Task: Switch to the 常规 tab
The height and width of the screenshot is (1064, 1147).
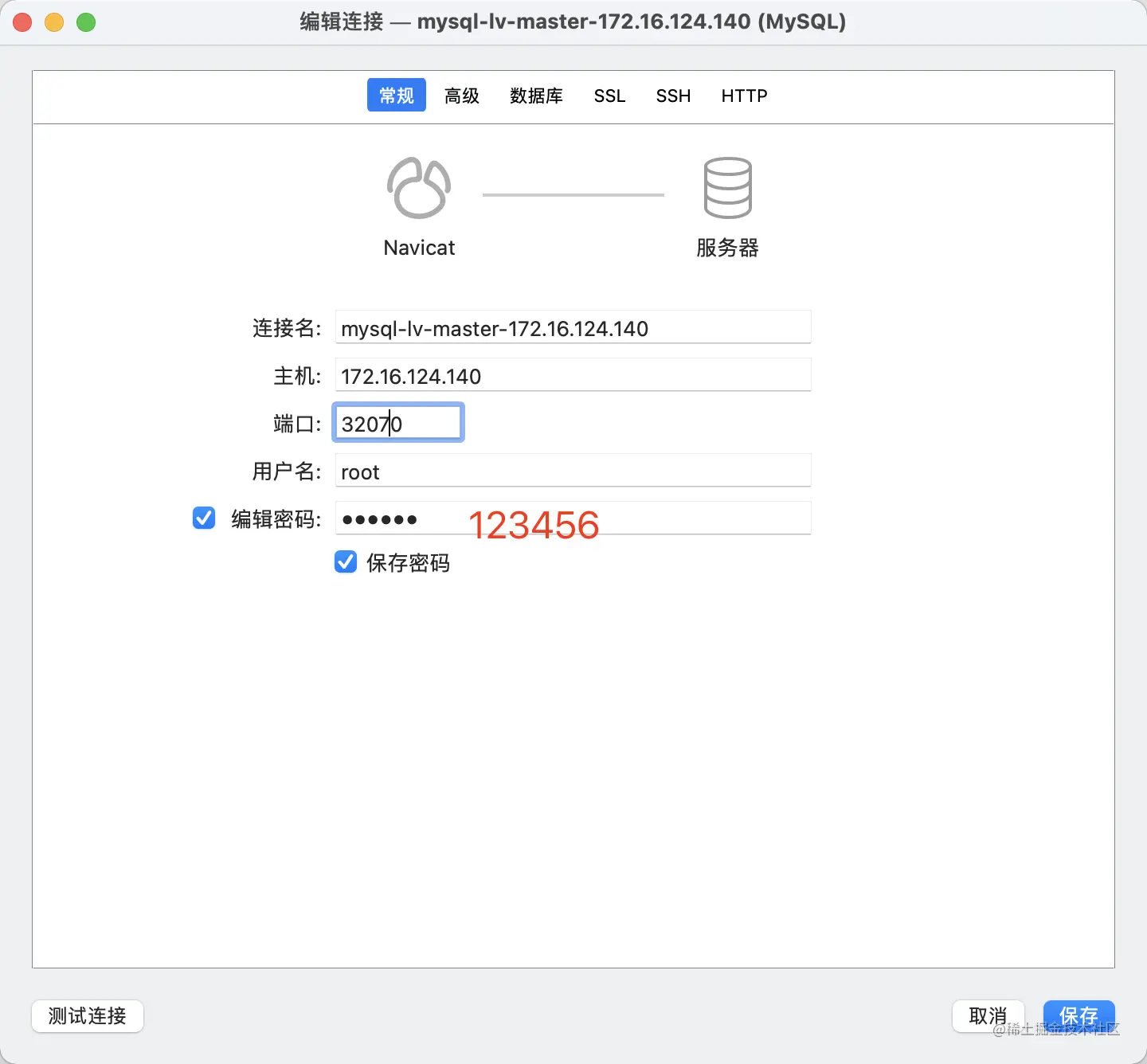Action: (397, 96)
